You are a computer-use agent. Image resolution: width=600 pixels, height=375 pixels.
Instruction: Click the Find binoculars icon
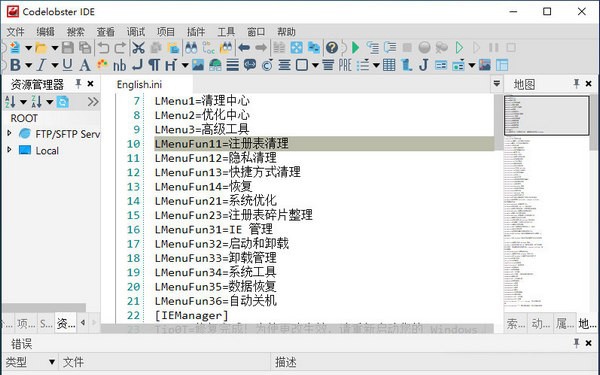click(191, 47)
